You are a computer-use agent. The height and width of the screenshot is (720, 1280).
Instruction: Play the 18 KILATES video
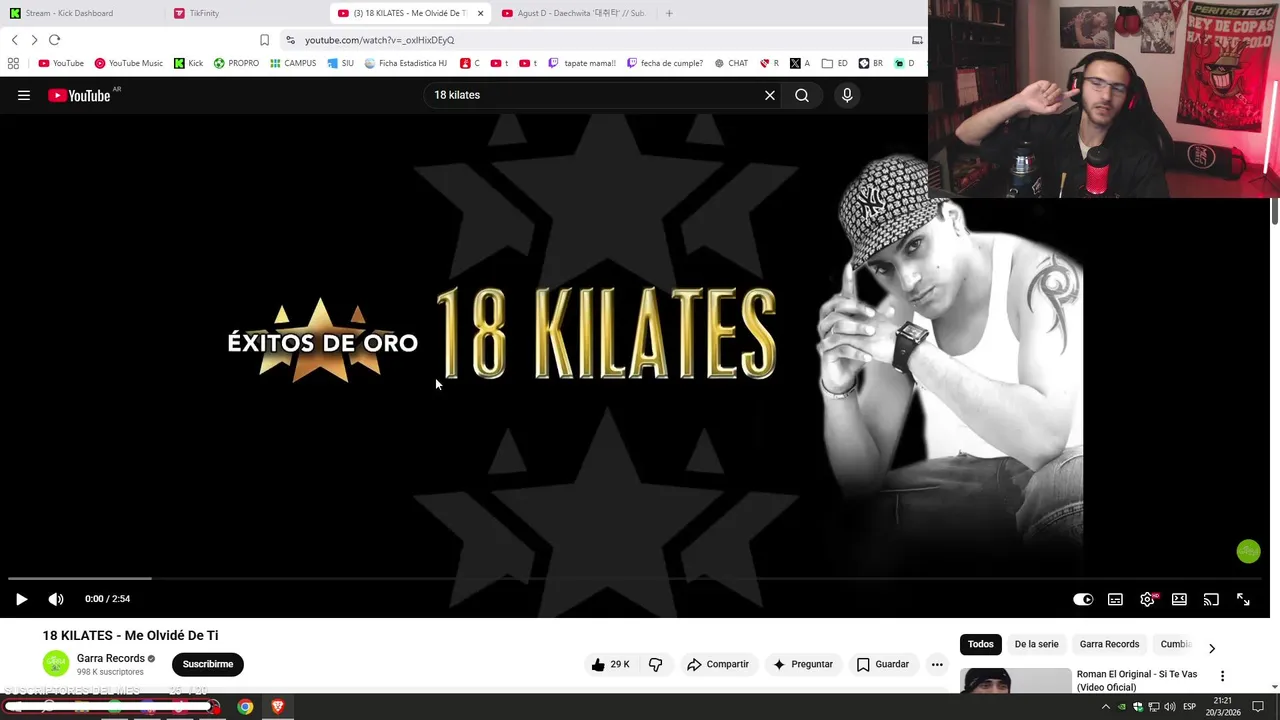21,599
